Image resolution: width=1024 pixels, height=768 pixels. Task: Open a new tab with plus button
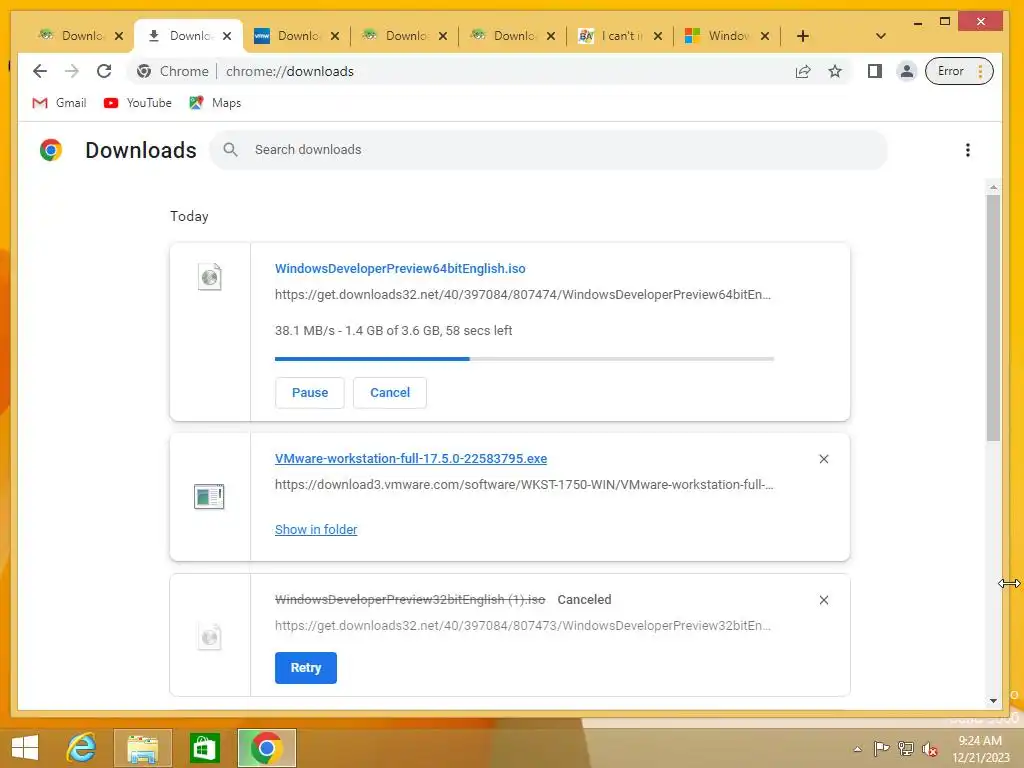click(x=803, y=36)
